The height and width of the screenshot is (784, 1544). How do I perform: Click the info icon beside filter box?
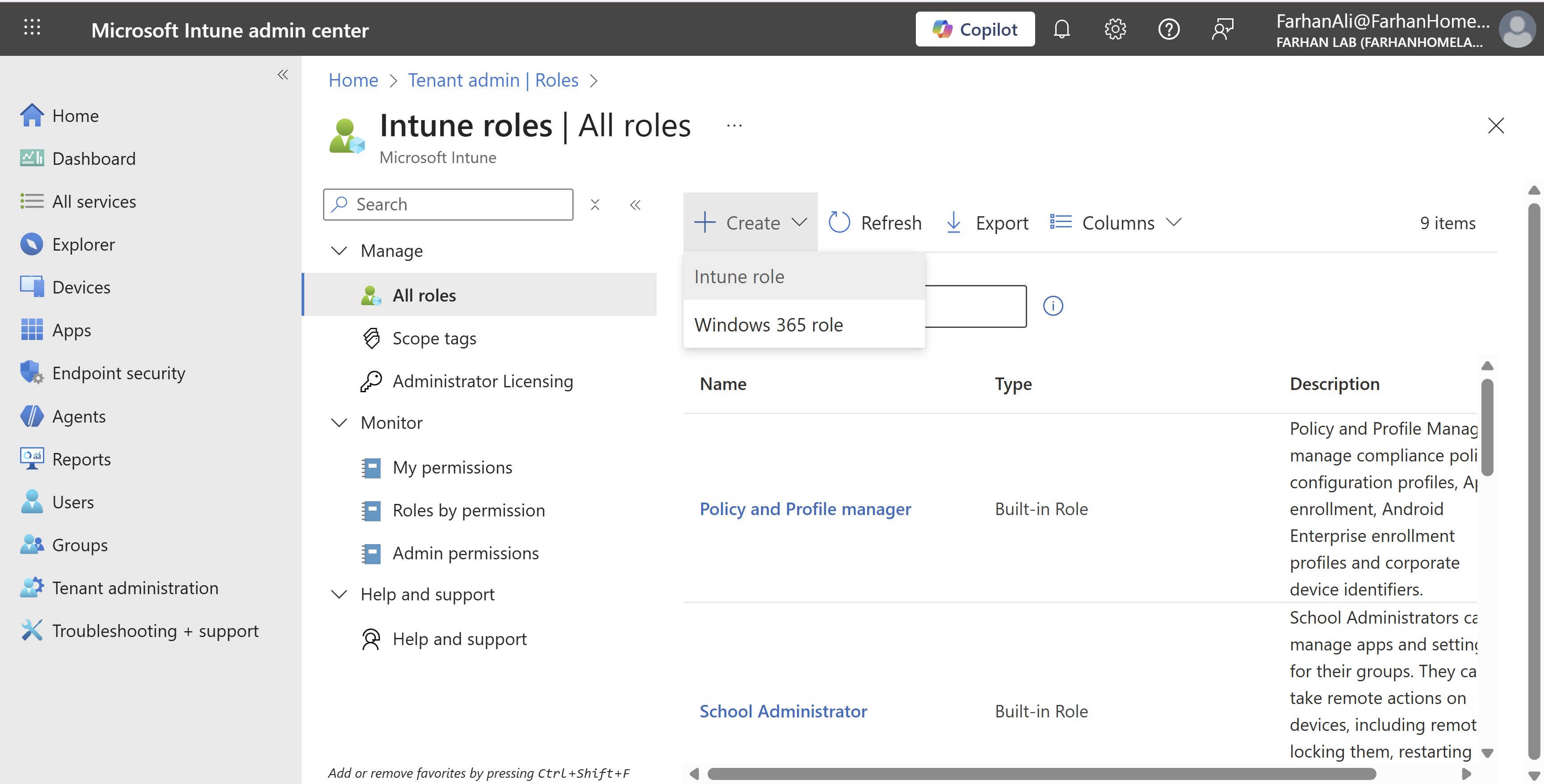coord(1053,306)
